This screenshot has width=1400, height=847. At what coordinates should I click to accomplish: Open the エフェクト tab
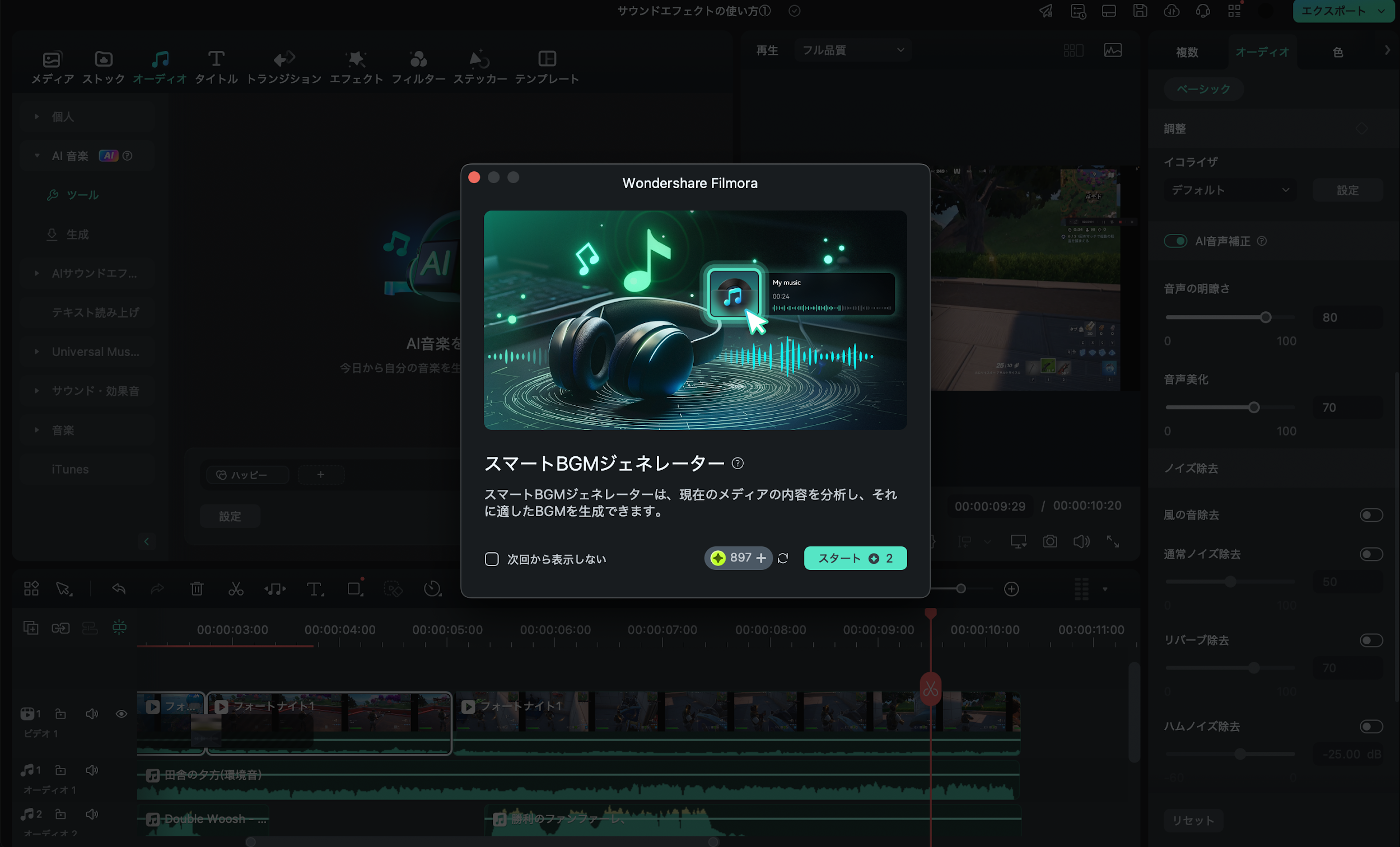[356, 68]
